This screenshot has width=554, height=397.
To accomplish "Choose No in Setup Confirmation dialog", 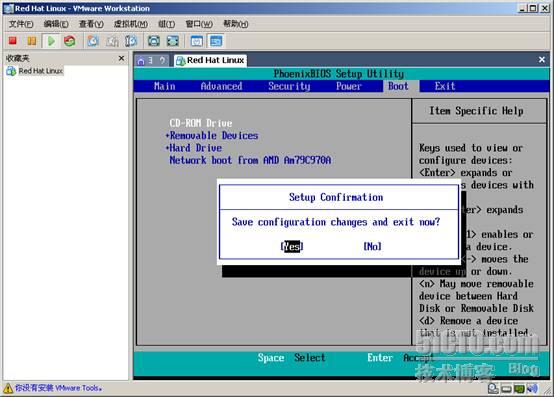I will 372,246.
